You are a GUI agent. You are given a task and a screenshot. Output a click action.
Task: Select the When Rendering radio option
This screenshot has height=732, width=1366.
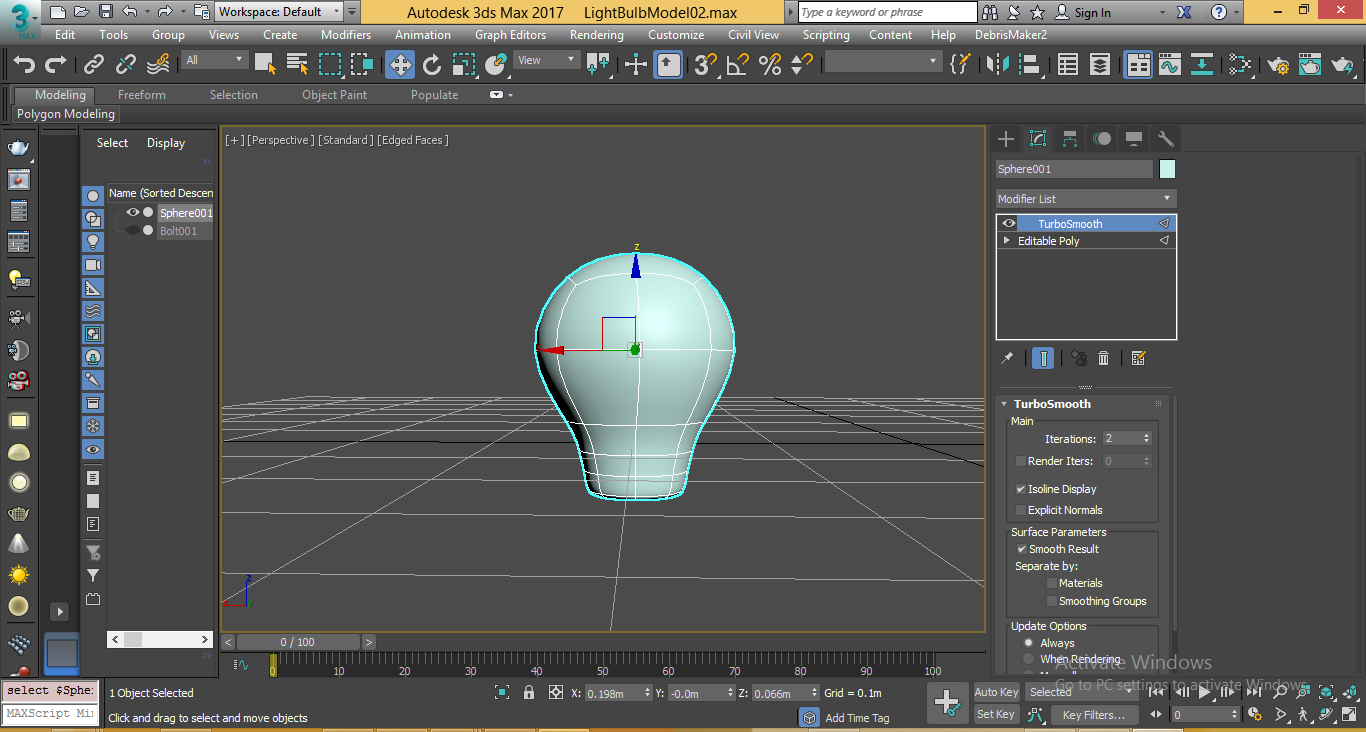[1029, 659]
